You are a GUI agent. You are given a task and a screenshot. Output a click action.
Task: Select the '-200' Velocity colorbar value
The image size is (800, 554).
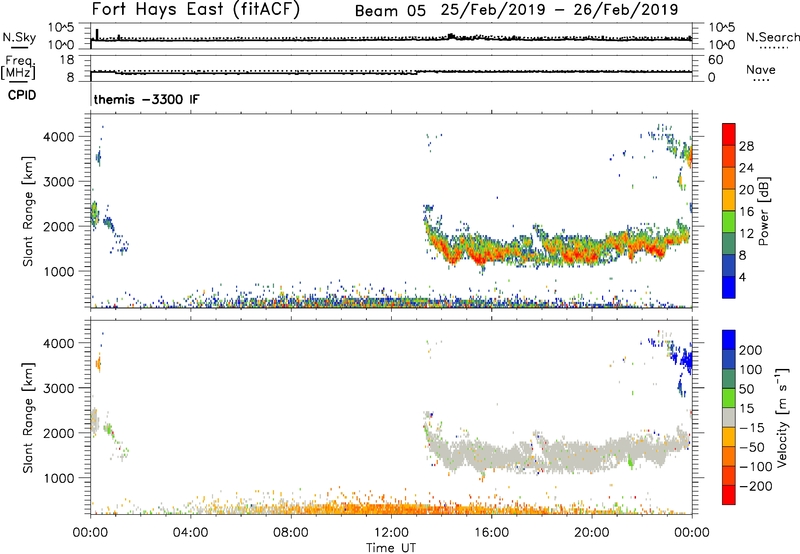(756, 486)
